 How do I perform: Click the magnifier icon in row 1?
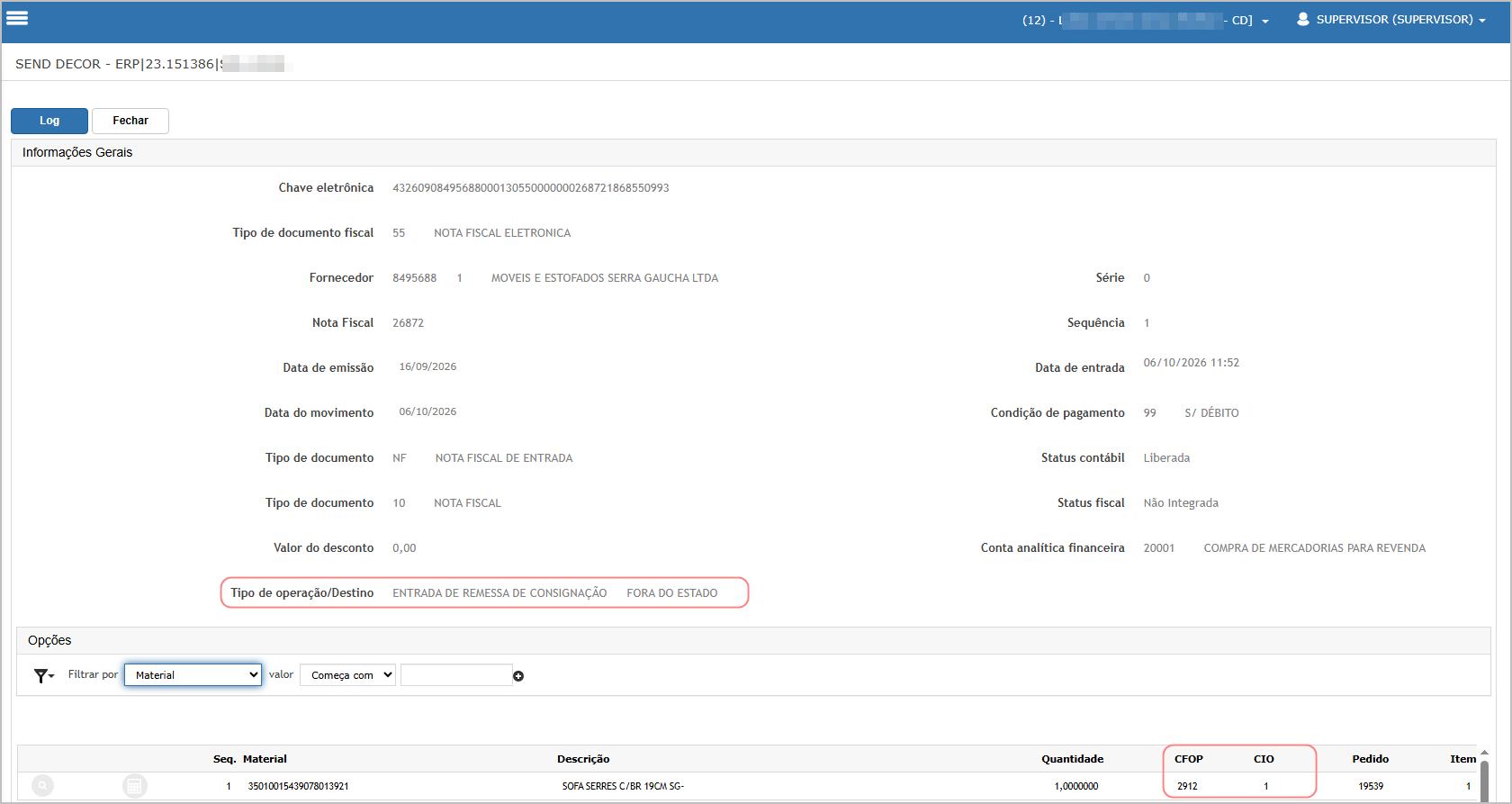click(42, 786)
